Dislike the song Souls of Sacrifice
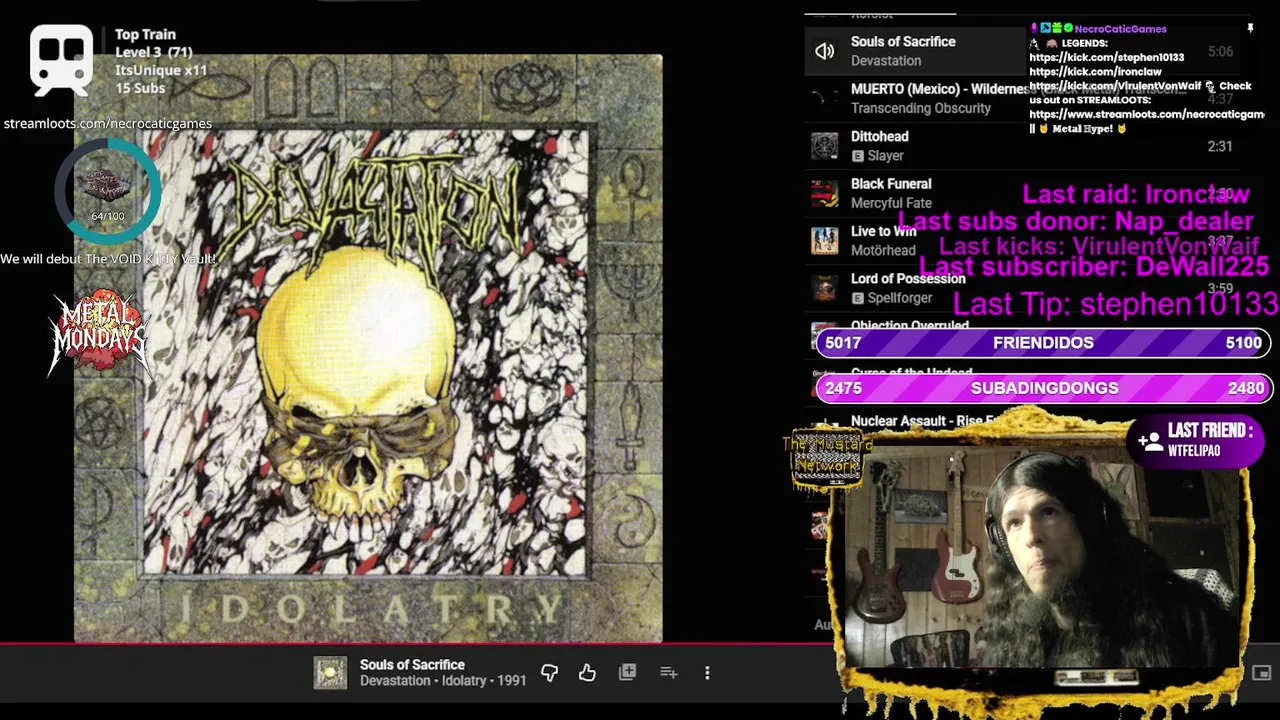Screen dimensions: 1280x720 point(549,673)
